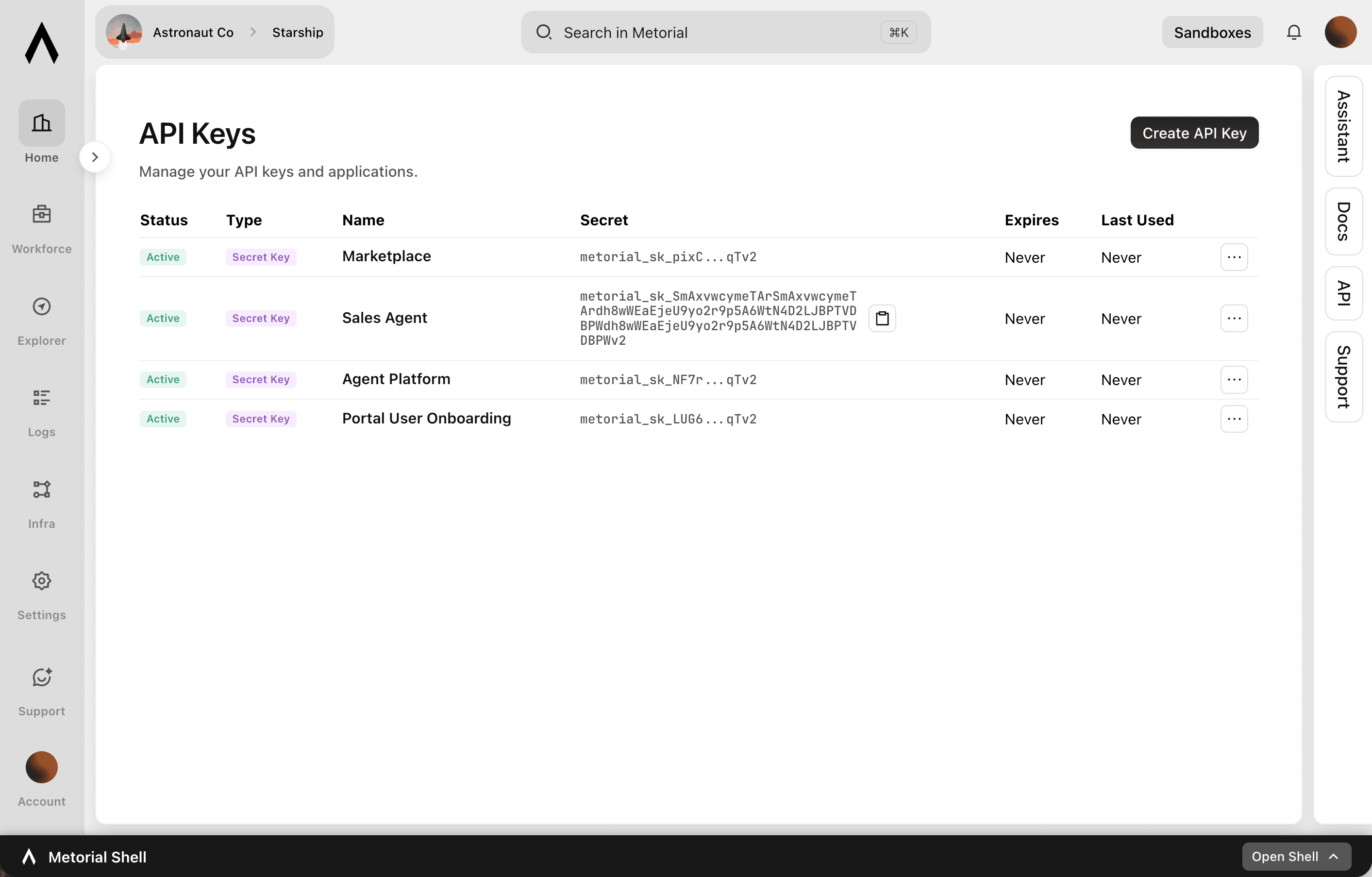Click Last Used Never value for Agent Platform
Viewport: 1372px width, 877px height.
[1121, 380]
